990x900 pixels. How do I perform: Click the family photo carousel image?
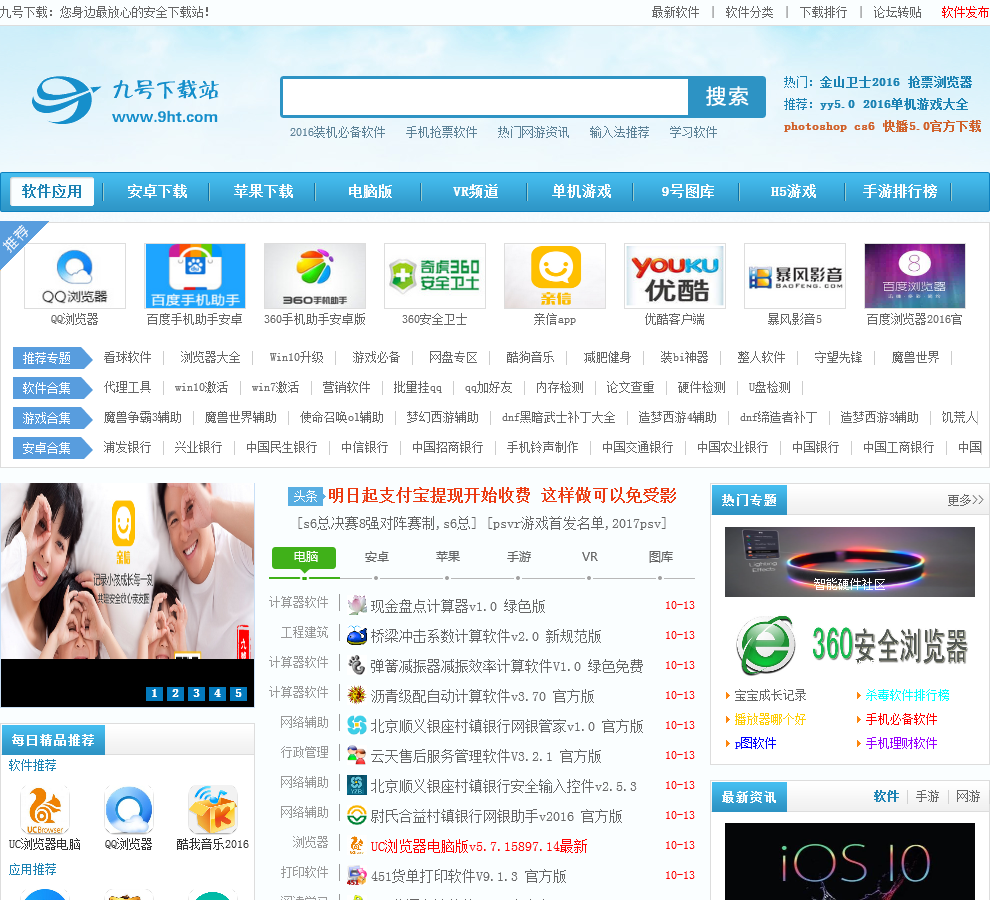point(127,572)
